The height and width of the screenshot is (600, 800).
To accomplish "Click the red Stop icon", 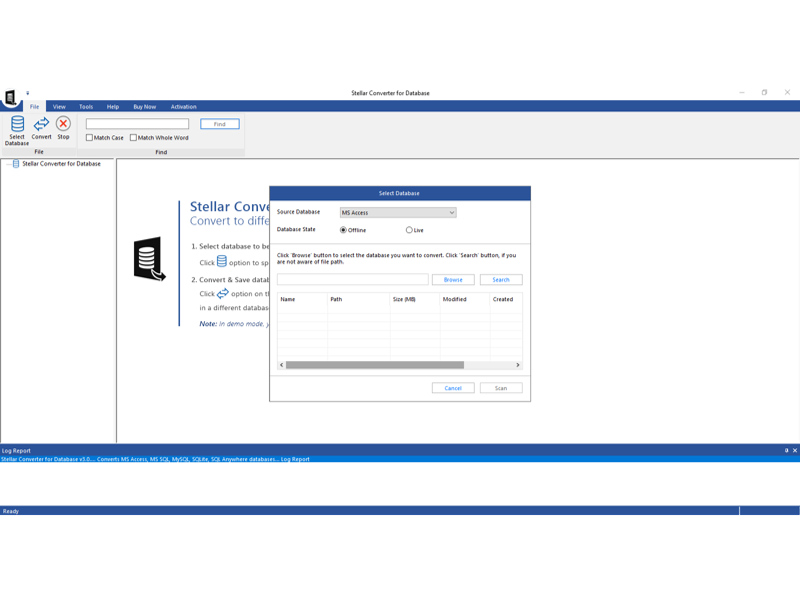I will click(x=63, y=123).
